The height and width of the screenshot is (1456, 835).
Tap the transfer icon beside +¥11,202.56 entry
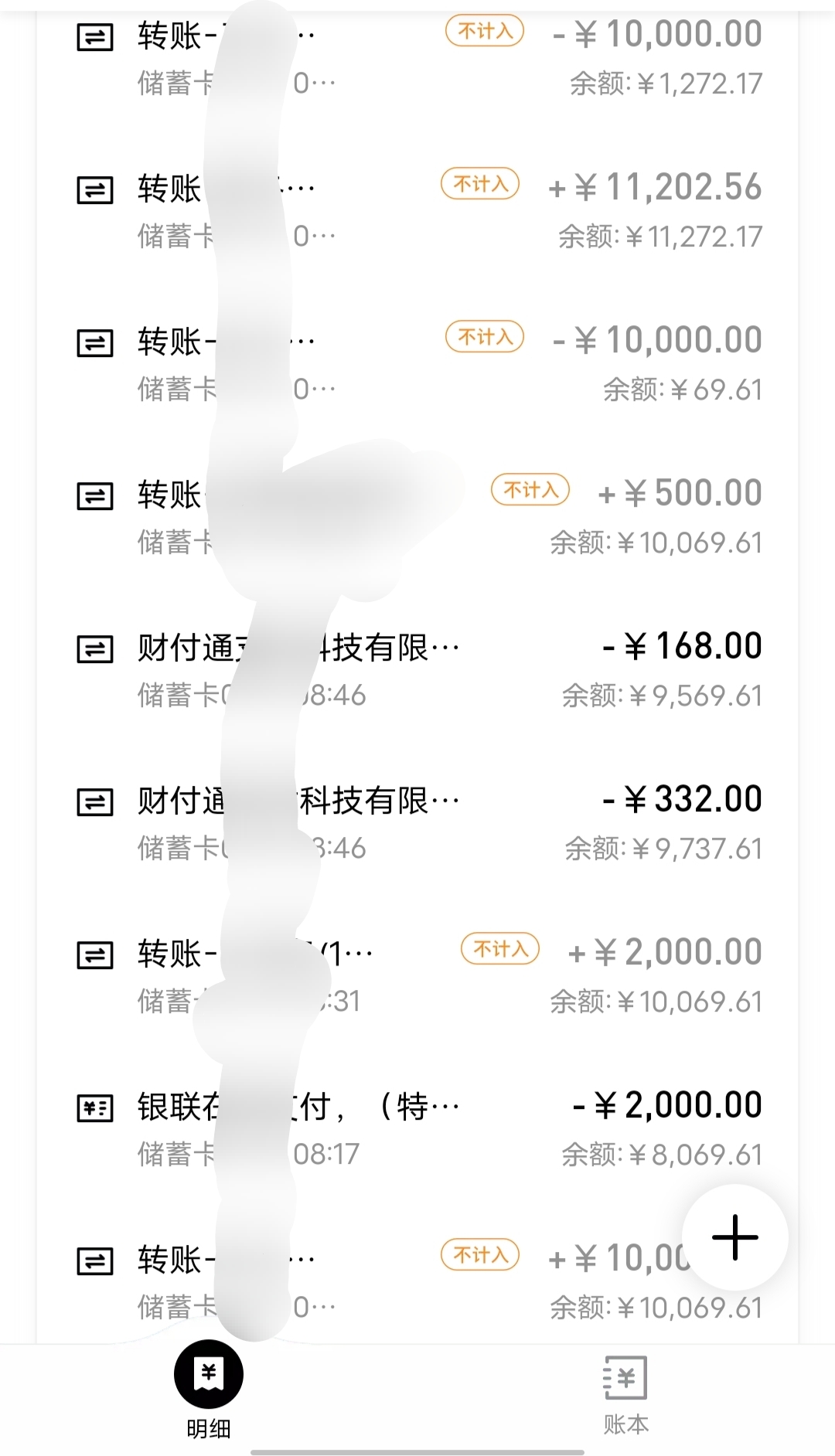[x=95, y=190]
